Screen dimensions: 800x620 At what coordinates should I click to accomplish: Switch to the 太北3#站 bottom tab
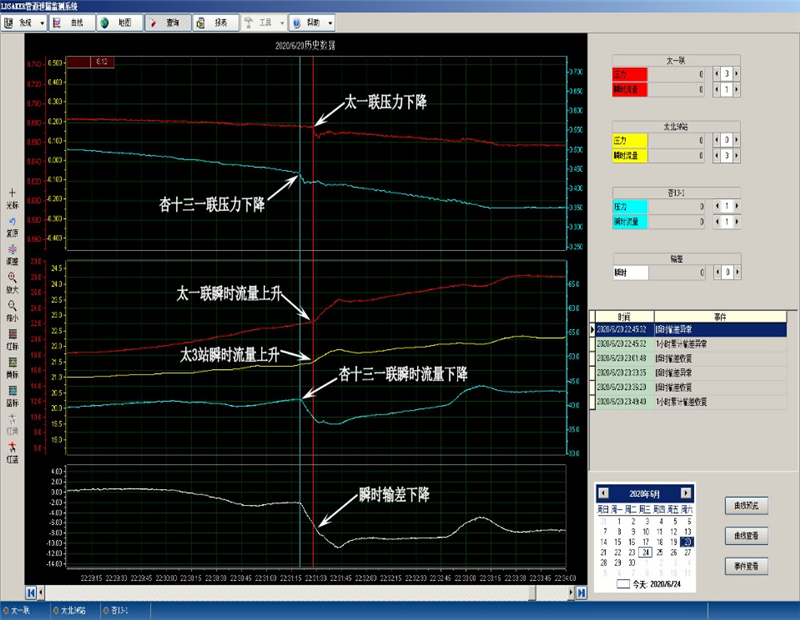pyautogui.click(x=71, y=609)
